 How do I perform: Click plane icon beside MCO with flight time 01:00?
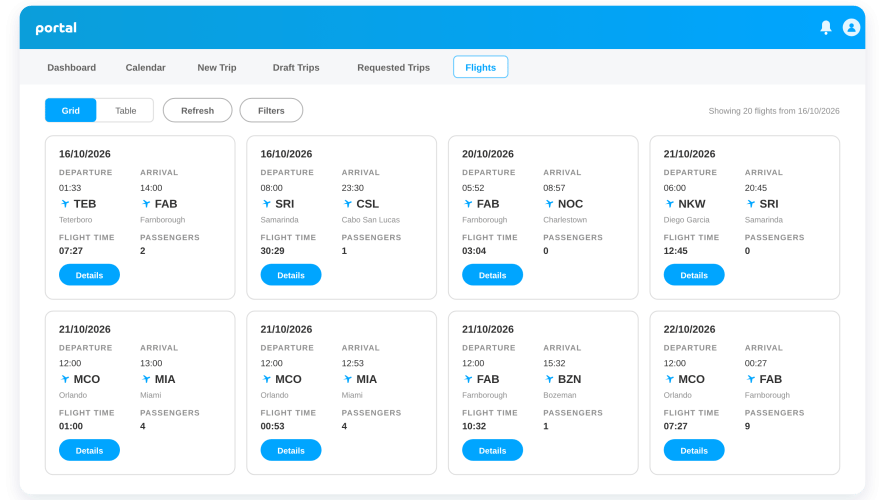pyautogui.click(x=65, y=379)
